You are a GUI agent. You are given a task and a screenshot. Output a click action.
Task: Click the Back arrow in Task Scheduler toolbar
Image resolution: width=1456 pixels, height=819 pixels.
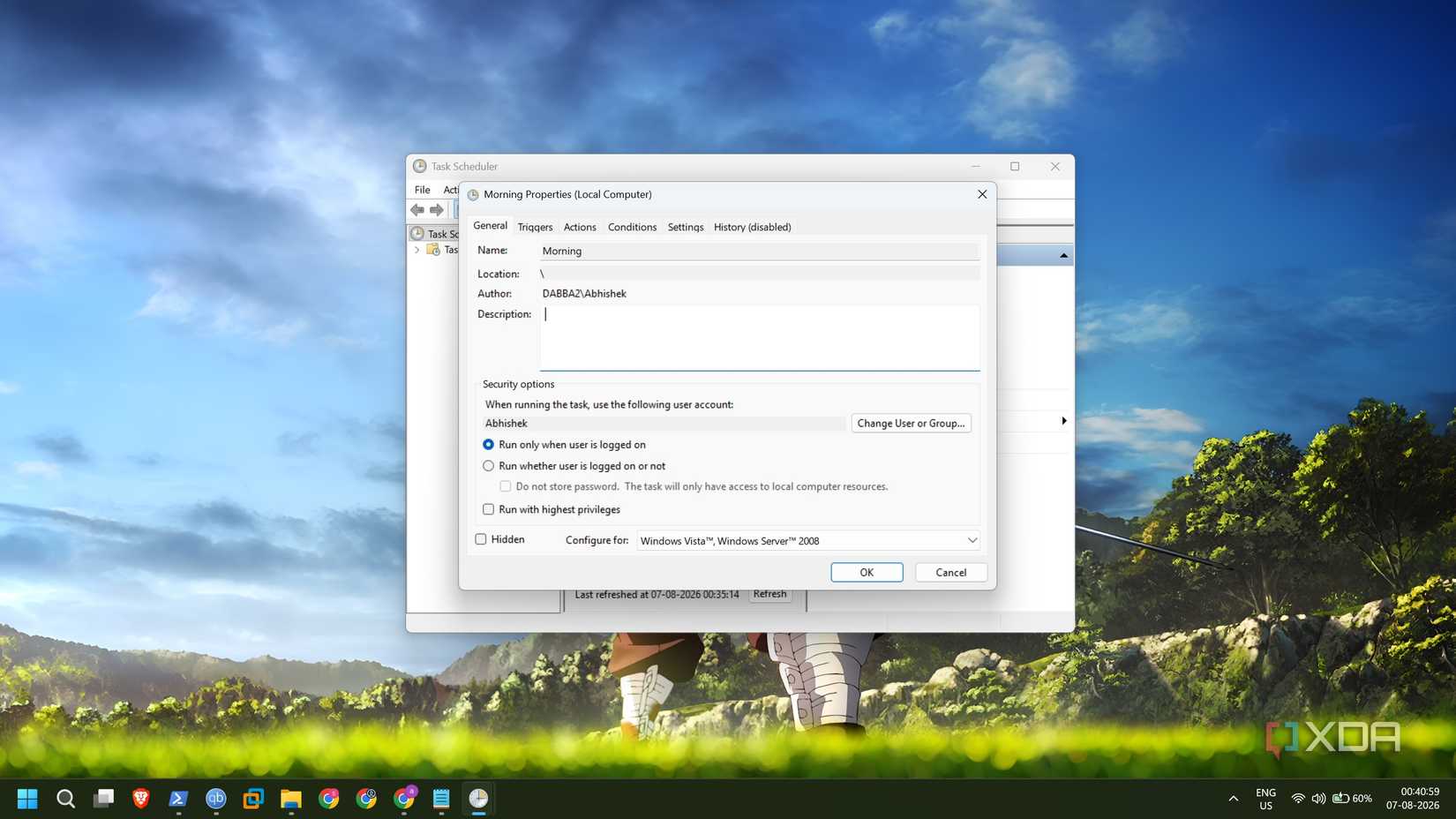pyautogui.click(x=417, y=210)
